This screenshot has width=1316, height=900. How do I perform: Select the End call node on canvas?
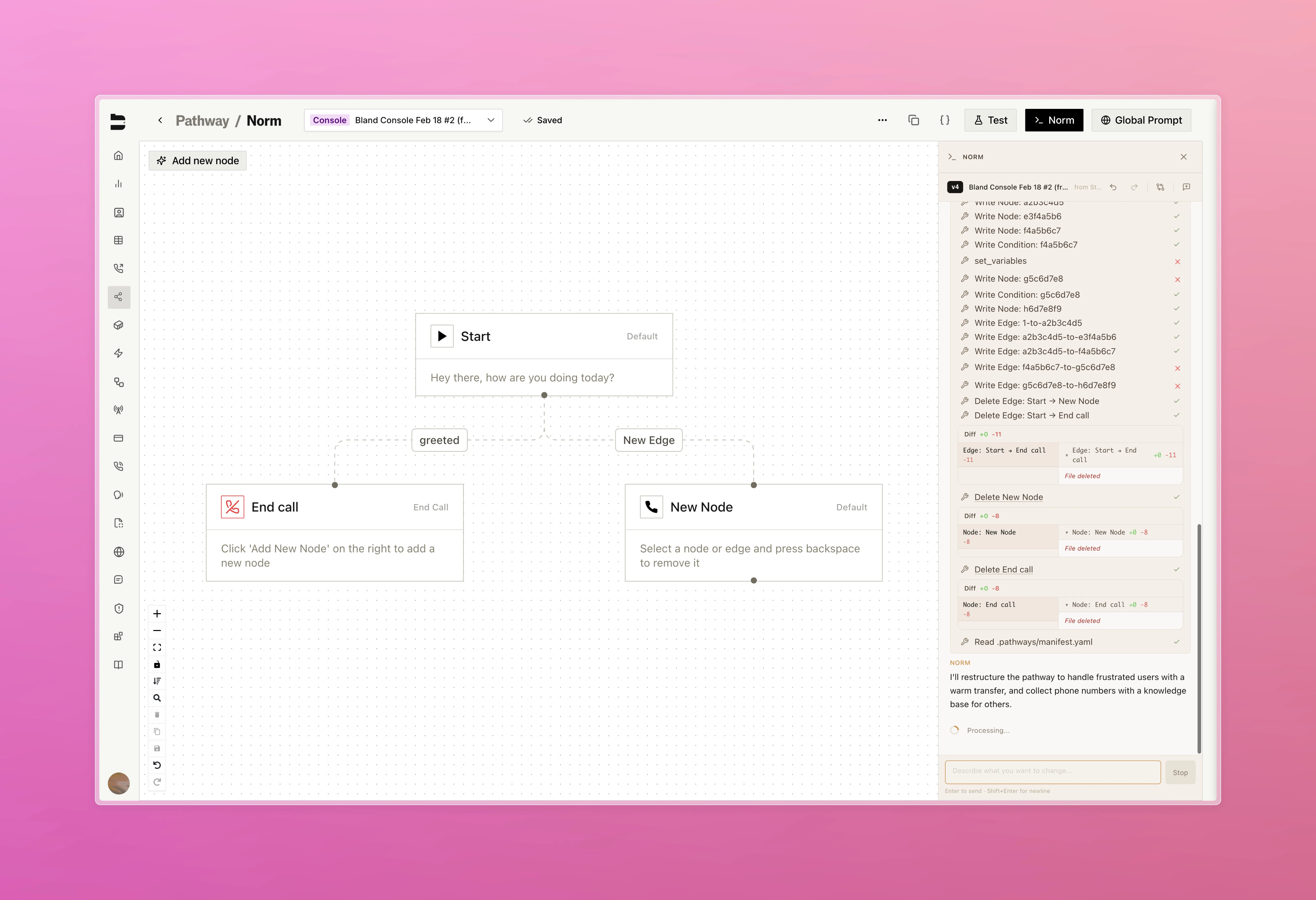click(335, 533)
